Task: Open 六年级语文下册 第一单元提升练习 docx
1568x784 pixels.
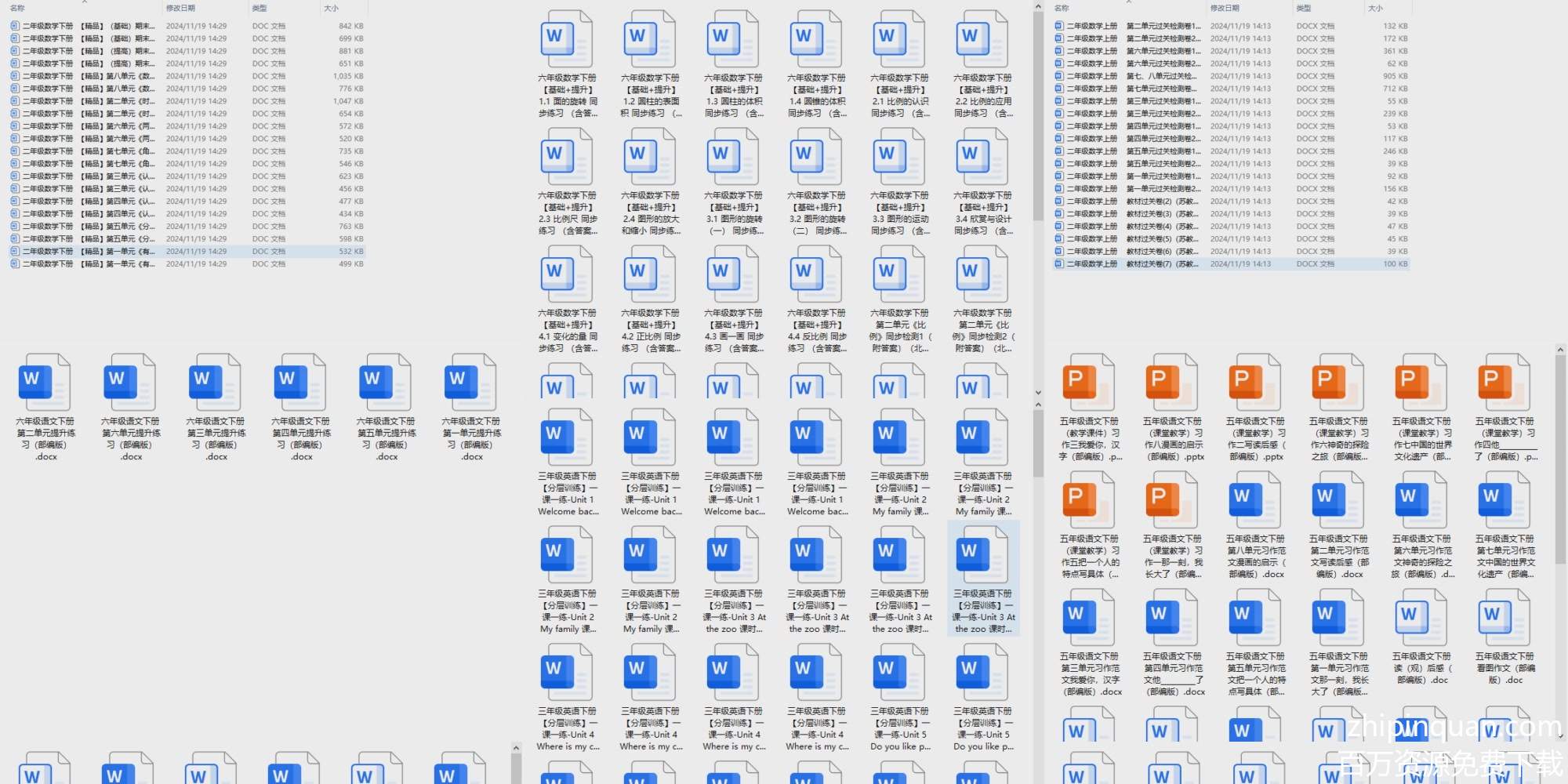Action: click(x=471, y=383)
